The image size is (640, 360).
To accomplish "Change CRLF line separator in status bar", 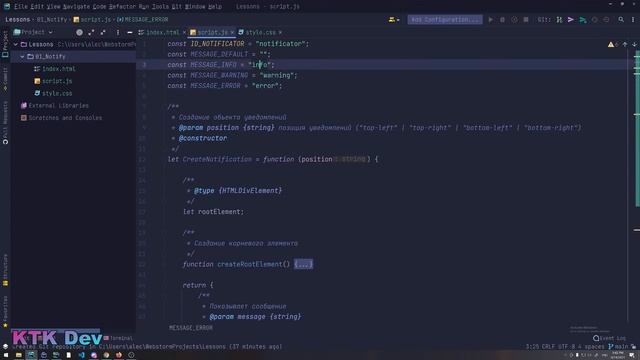I will tap(549, 346).
